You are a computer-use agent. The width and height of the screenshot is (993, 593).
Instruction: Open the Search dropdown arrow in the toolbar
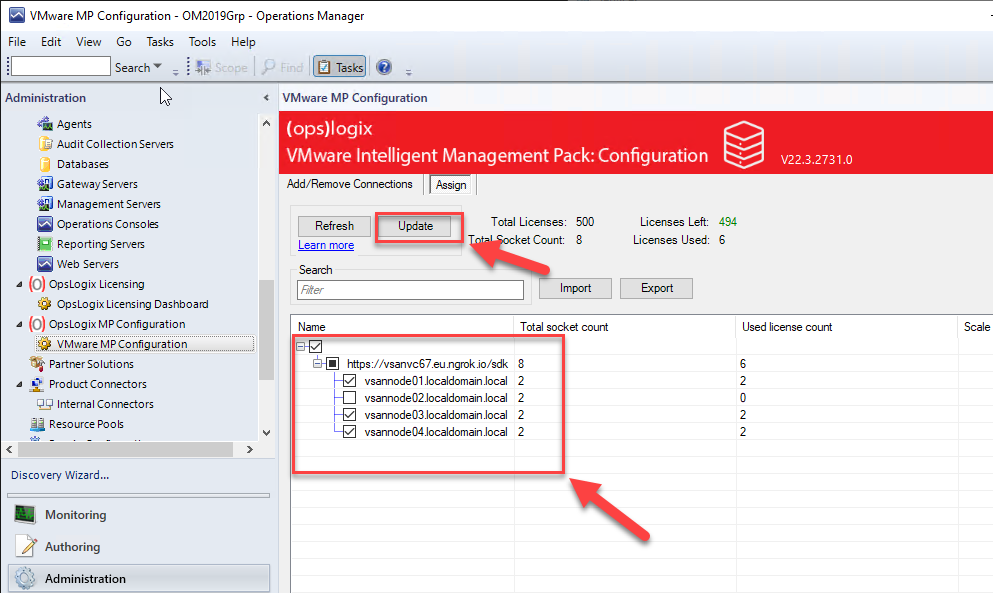[x=158, y=67]
